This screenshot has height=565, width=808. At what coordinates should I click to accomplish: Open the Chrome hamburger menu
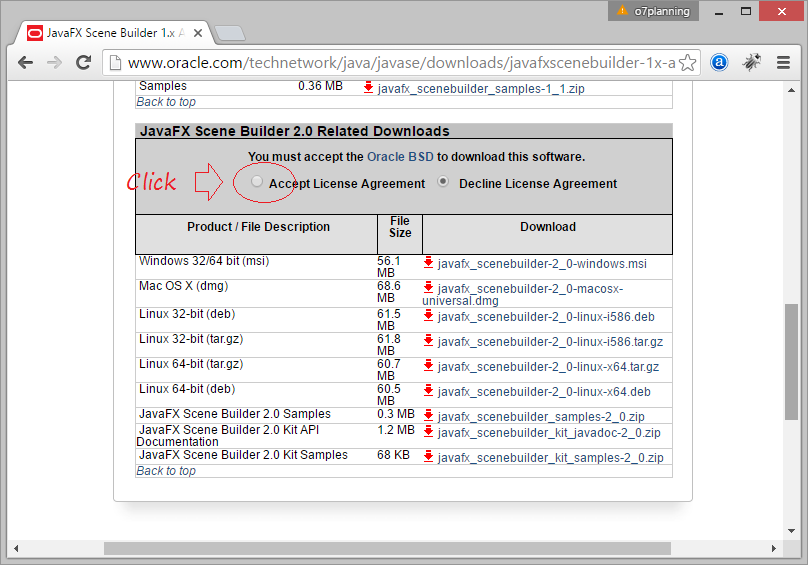pyautogui.click(x=783, y=63)
